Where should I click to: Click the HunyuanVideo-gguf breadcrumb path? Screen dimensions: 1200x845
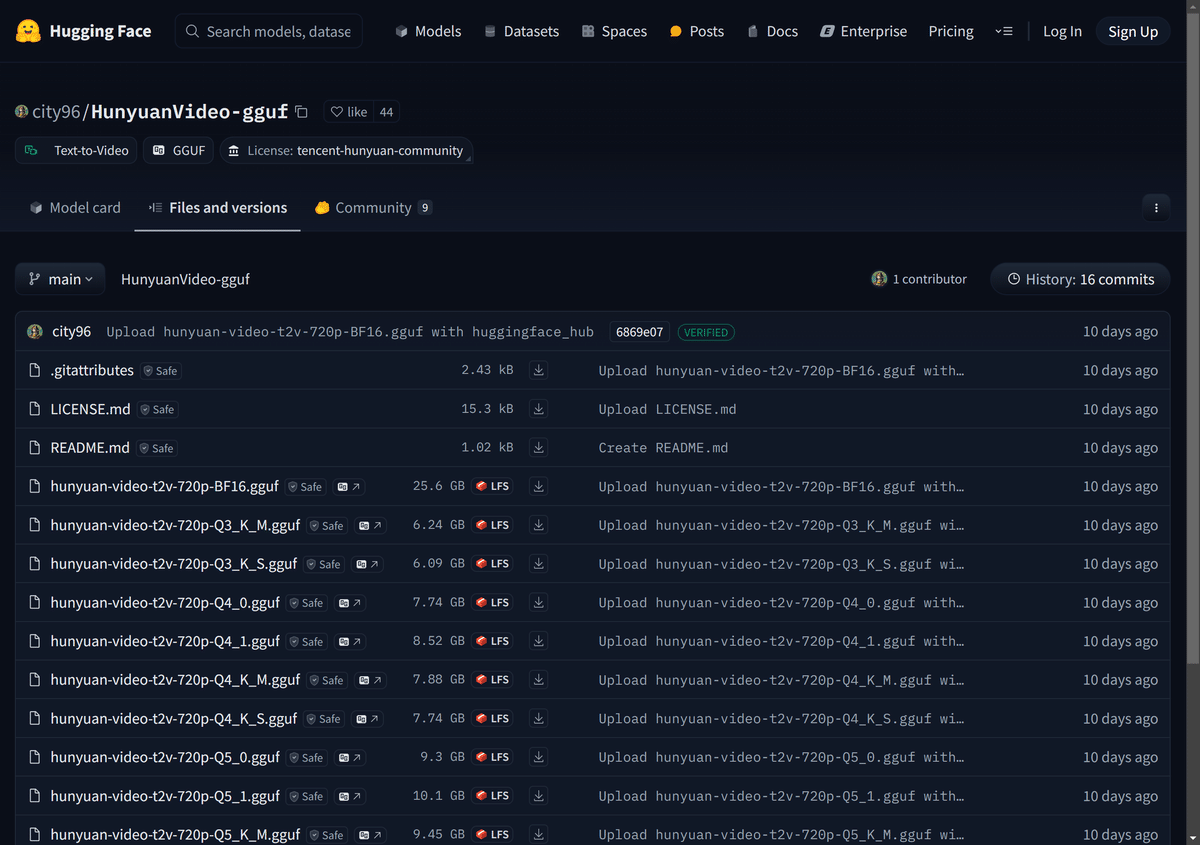185,279
